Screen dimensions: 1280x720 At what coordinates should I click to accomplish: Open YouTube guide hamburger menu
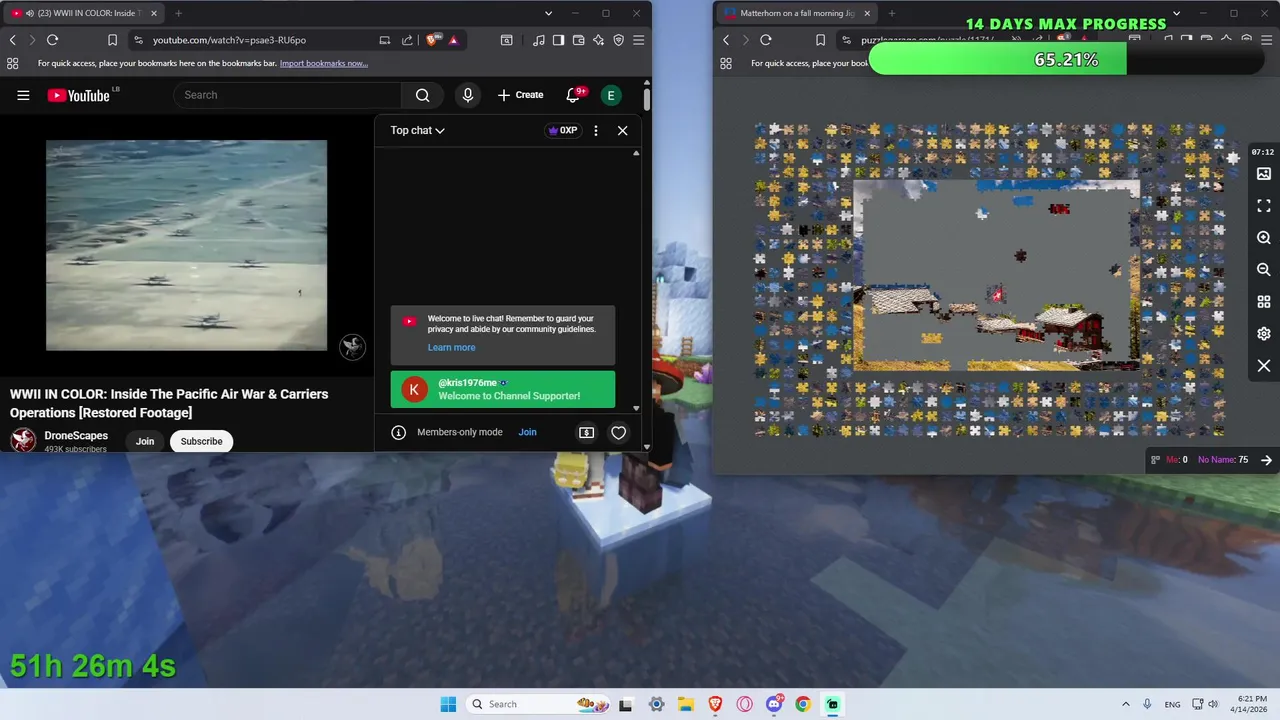click(x=23, y=95)
